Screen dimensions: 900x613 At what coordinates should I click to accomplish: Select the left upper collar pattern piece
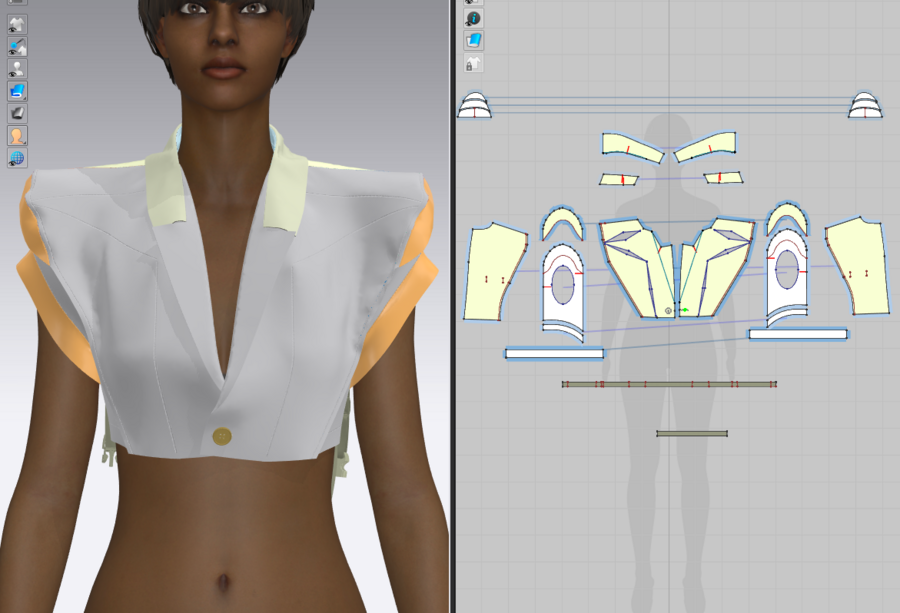(x=632, y=147)
